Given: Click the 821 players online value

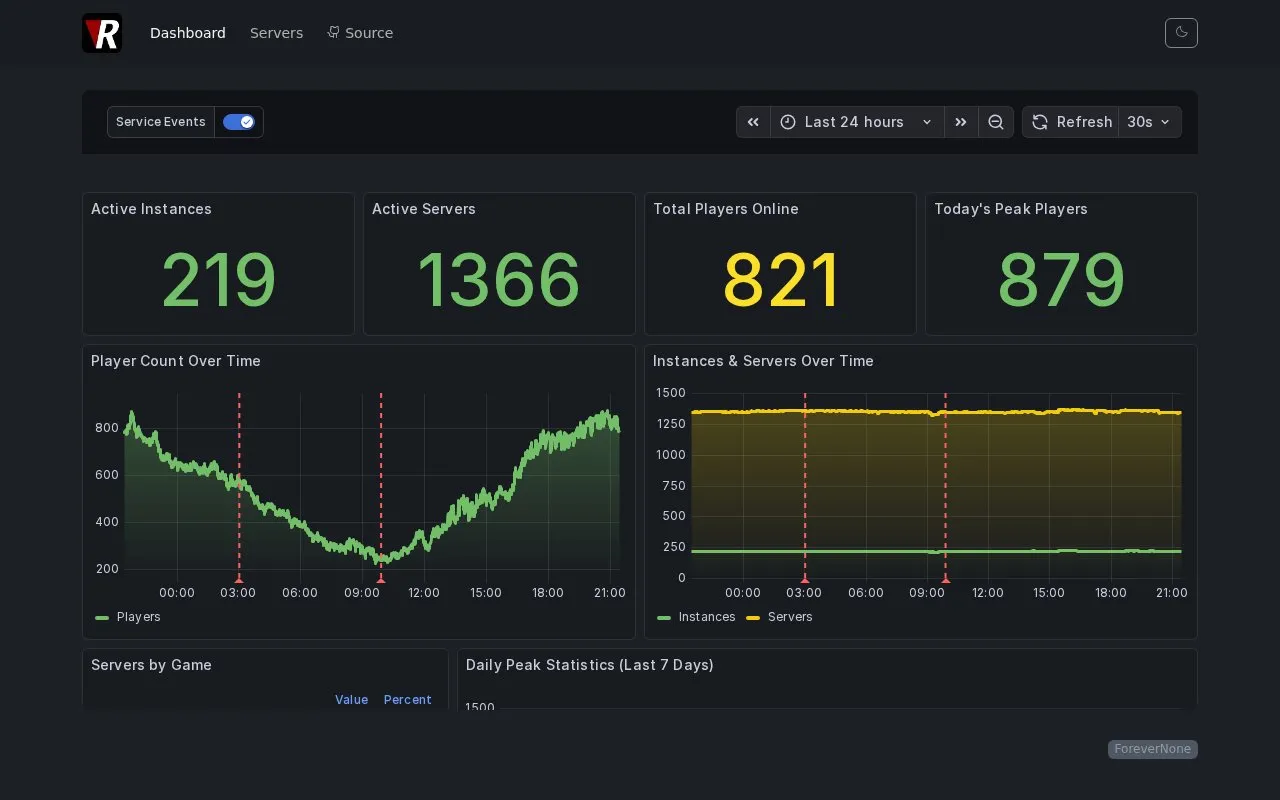Looking at the screenshot, I should pos(781,281).
